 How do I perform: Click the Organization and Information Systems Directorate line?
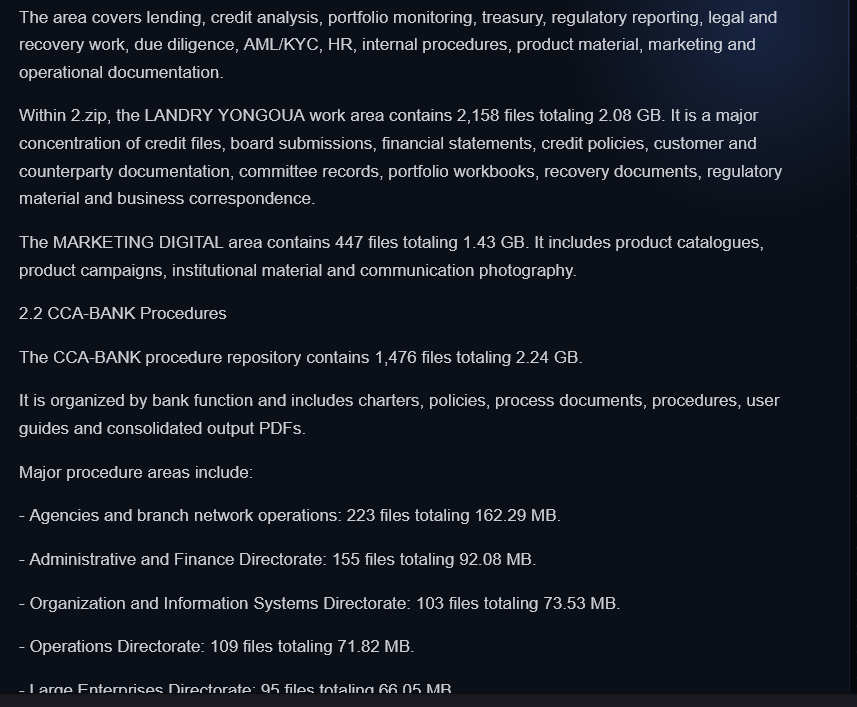(x=320, y=603)
